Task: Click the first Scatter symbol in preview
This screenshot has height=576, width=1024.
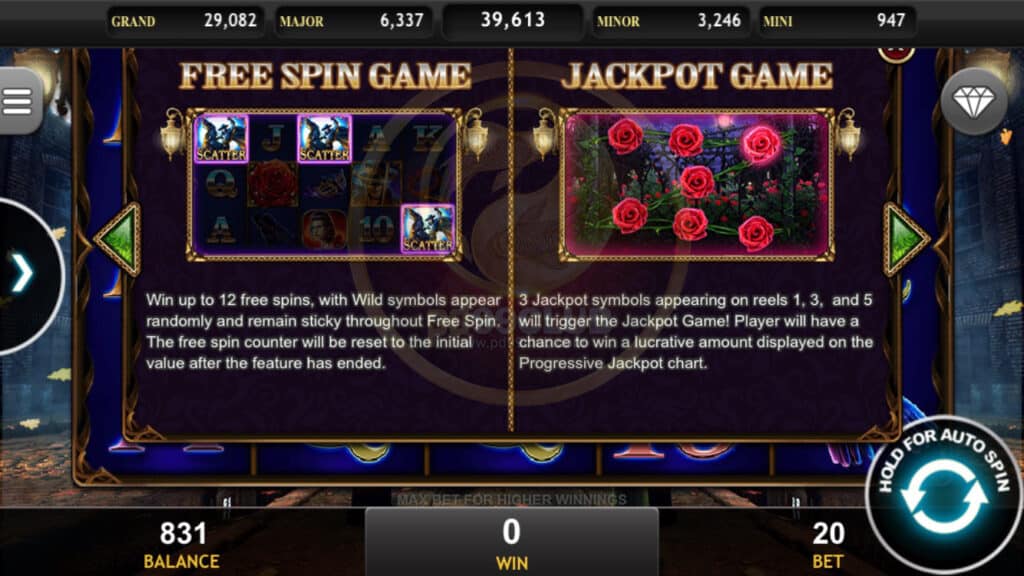Action: click(221, 138)
